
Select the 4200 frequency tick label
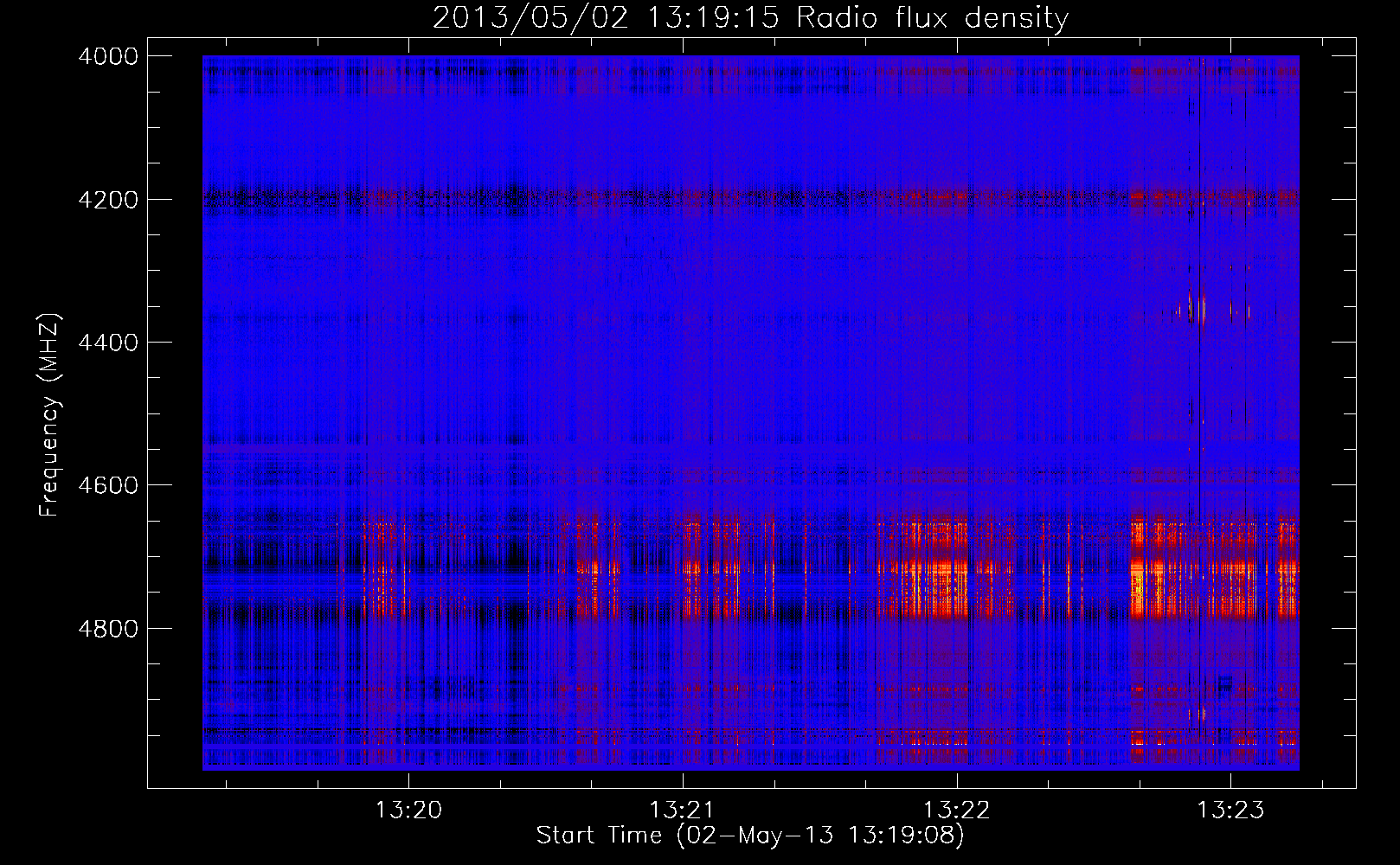click(x=108, y=200)
